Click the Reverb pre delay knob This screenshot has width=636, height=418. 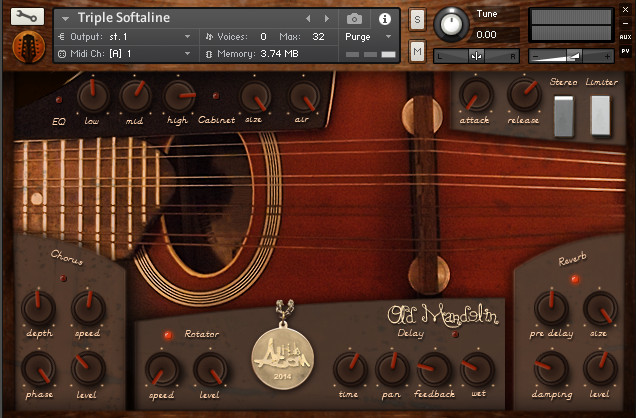(x=551, y=308)
